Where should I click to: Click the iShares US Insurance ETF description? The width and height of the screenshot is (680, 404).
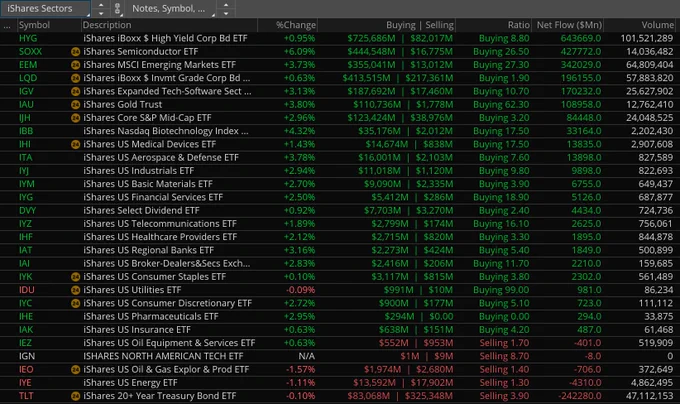pyautogui.click(x=137, y=330)
